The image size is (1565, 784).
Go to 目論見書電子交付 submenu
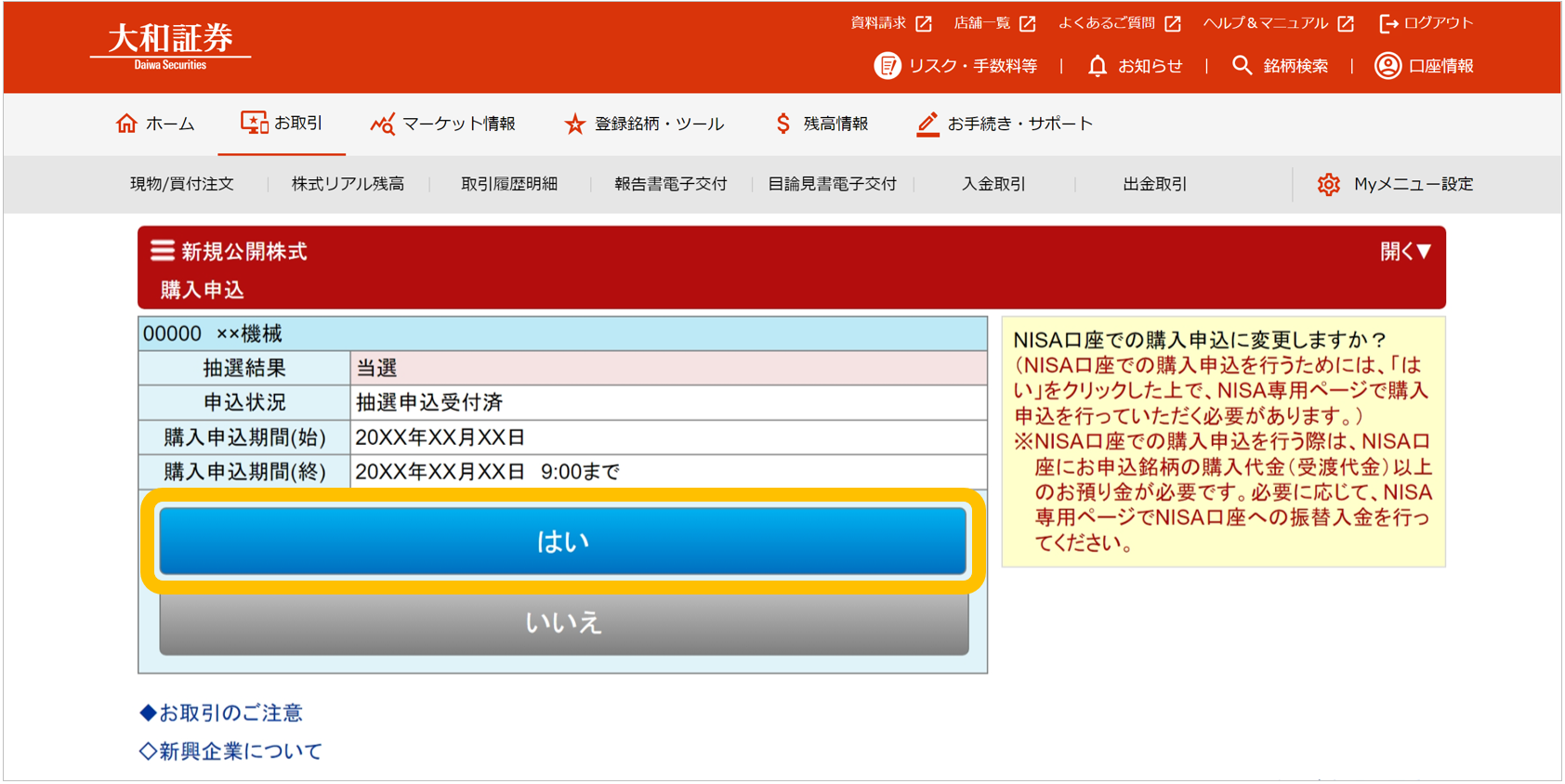click(x=833, y=185)
